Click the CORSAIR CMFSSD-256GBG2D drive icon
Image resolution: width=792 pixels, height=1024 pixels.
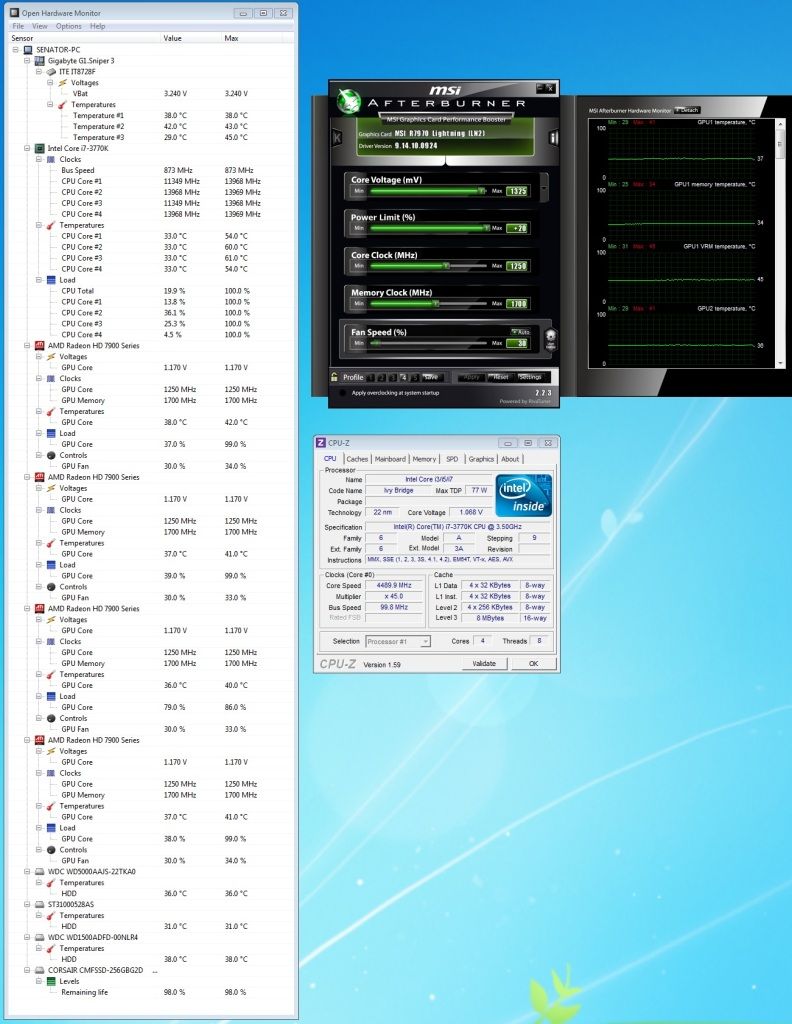coord(40,970)
